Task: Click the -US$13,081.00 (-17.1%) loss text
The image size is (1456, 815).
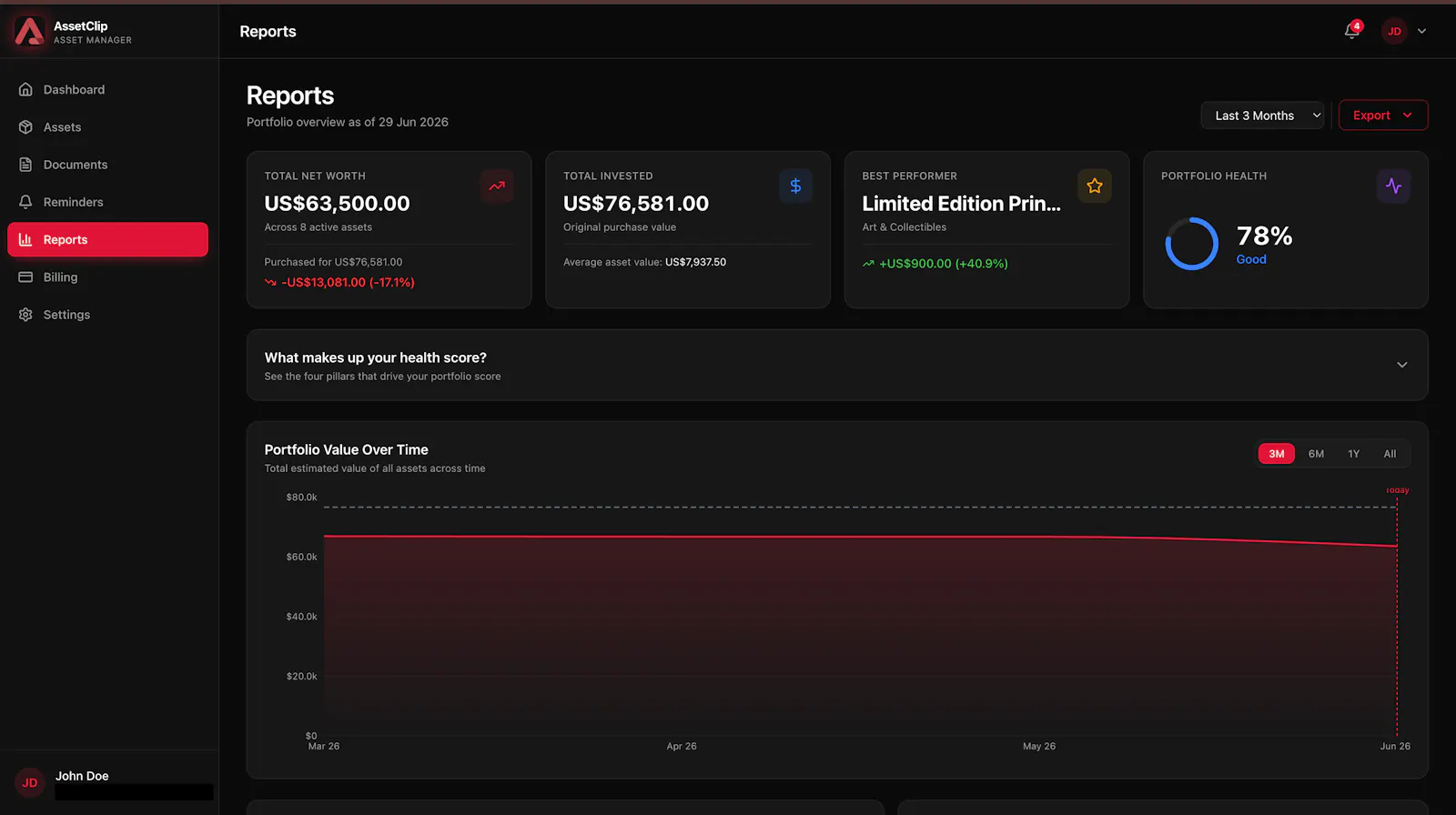Action: pos(348,283)
